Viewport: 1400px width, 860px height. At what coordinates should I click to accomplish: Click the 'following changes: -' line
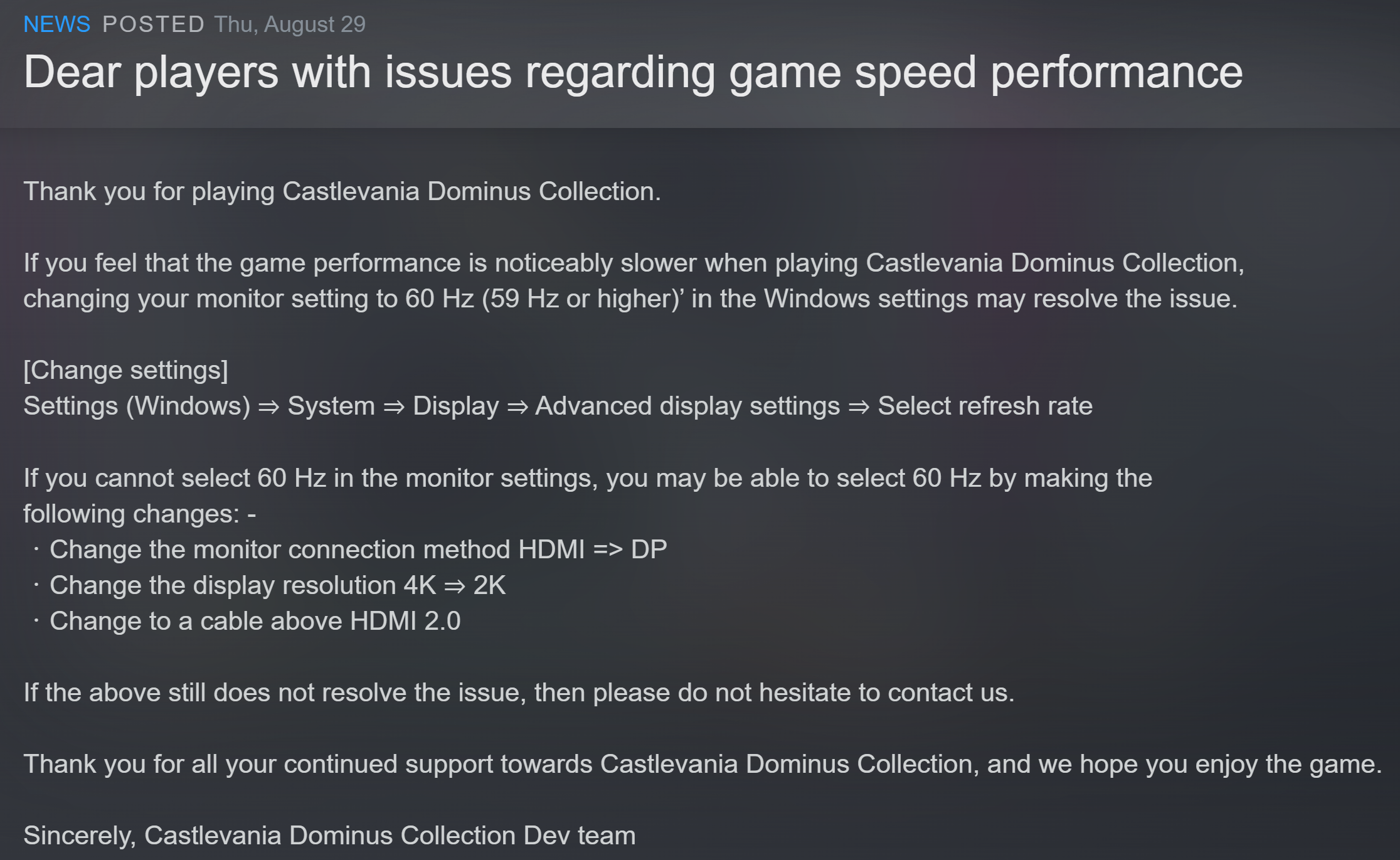click(x=139, y=514)
